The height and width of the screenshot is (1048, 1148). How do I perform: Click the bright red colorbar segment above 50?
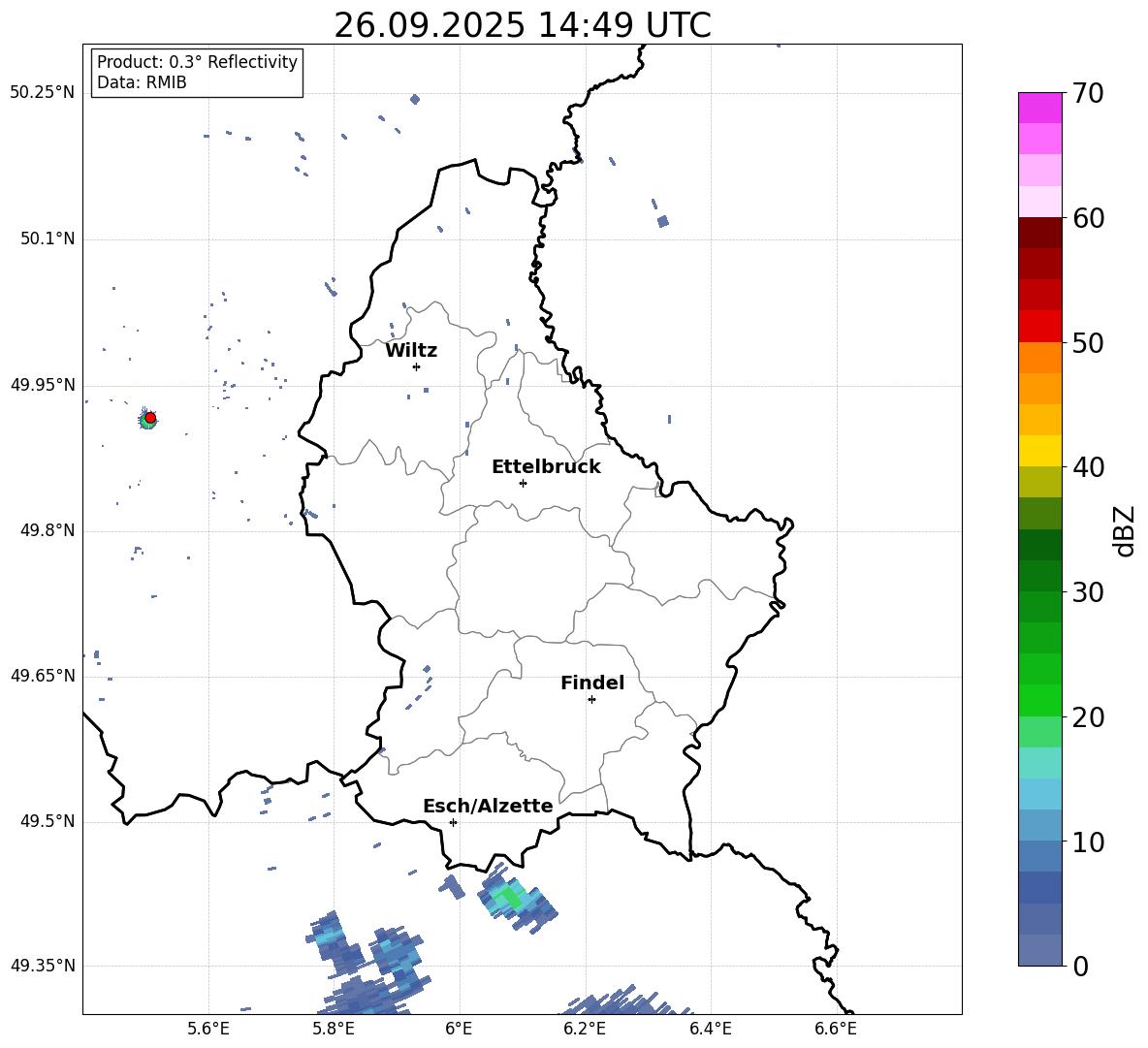pos(1040,327)
